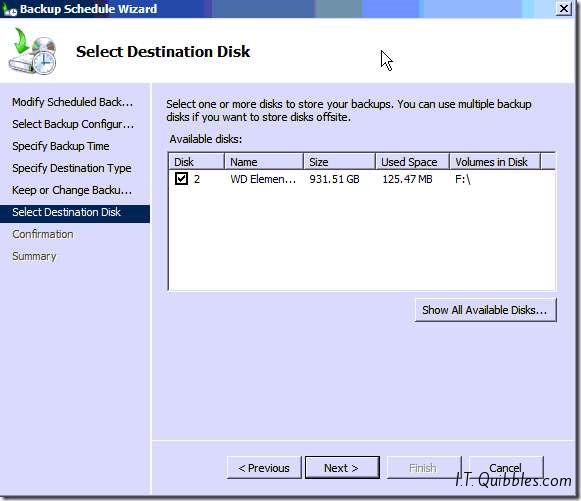The height and width of the screenshot is (501, 581).
Task: Sort by the Size column header
Action: tap(339, 162)
